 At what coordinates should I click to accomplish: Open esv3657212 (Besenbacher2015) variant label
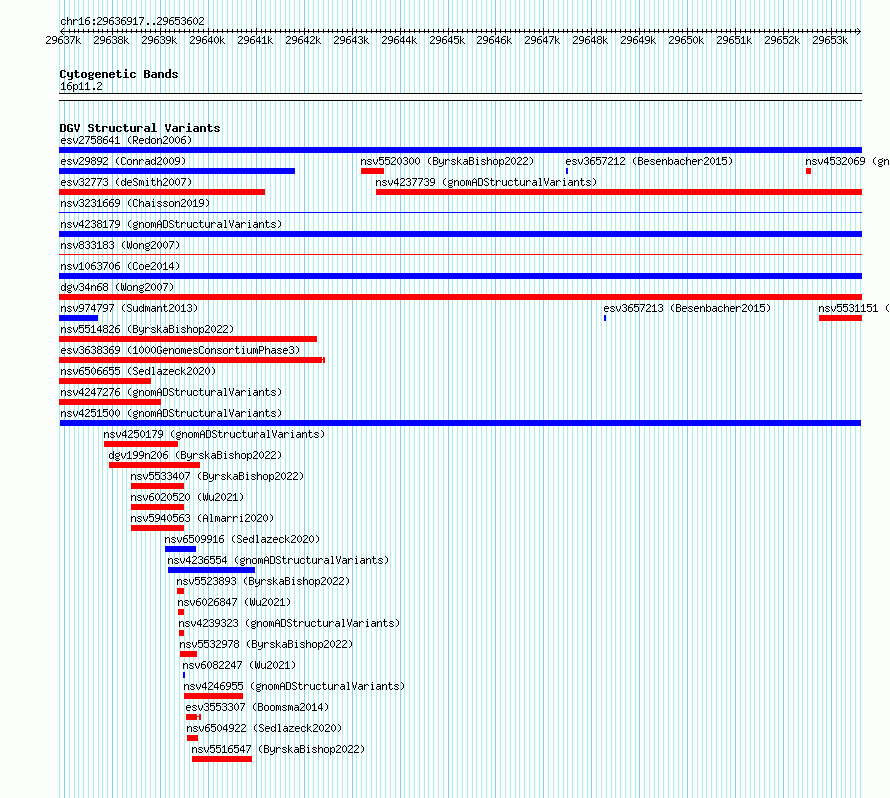[649, 161]
